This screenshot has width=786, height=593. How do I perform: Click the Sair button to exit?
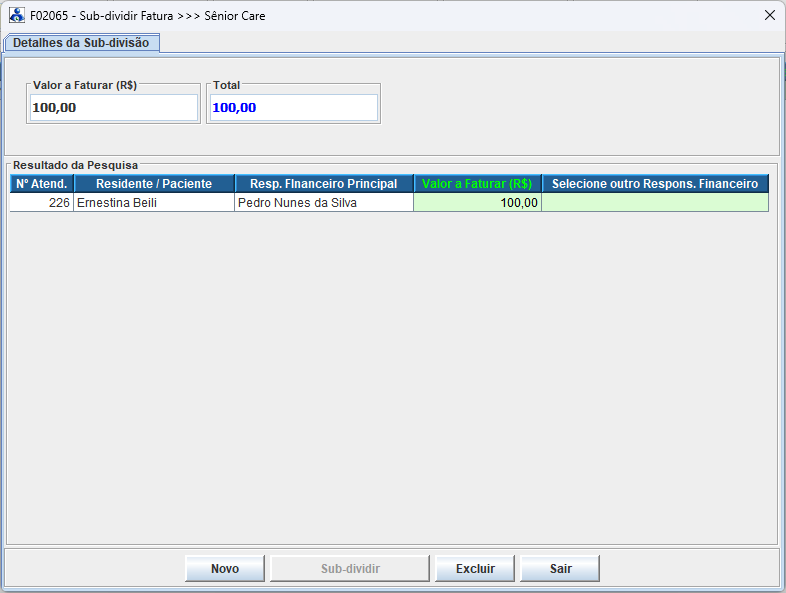coord(560,568)
